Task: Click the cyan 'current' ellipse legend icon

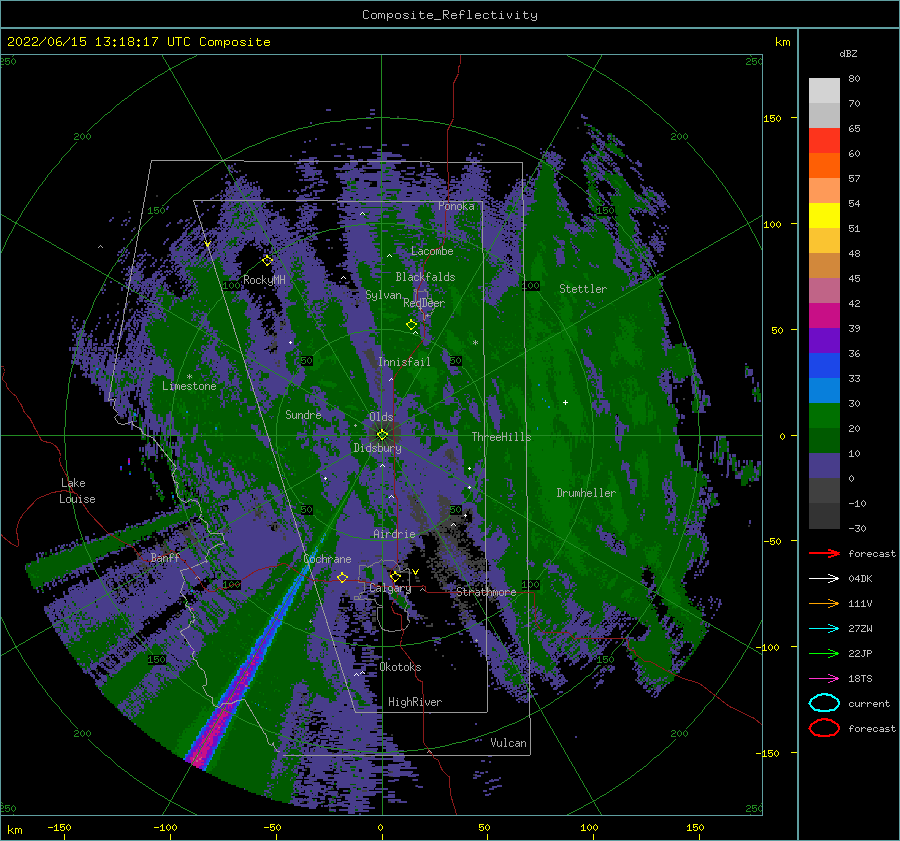Action: click(824, 703)
